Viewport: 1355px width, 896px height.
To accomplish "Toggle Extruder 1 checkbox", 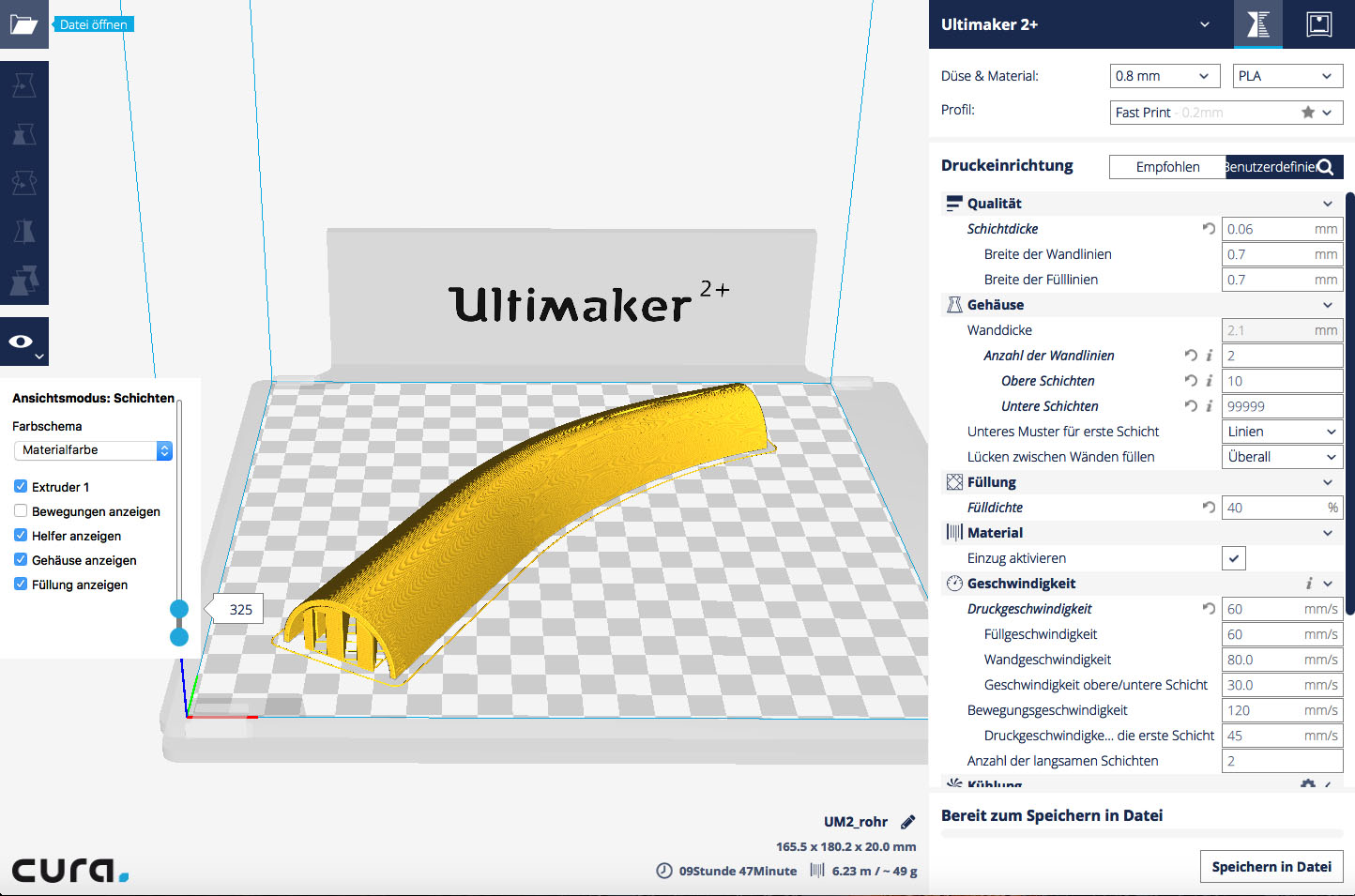I will pyautogui.click(x=21, y=487).
